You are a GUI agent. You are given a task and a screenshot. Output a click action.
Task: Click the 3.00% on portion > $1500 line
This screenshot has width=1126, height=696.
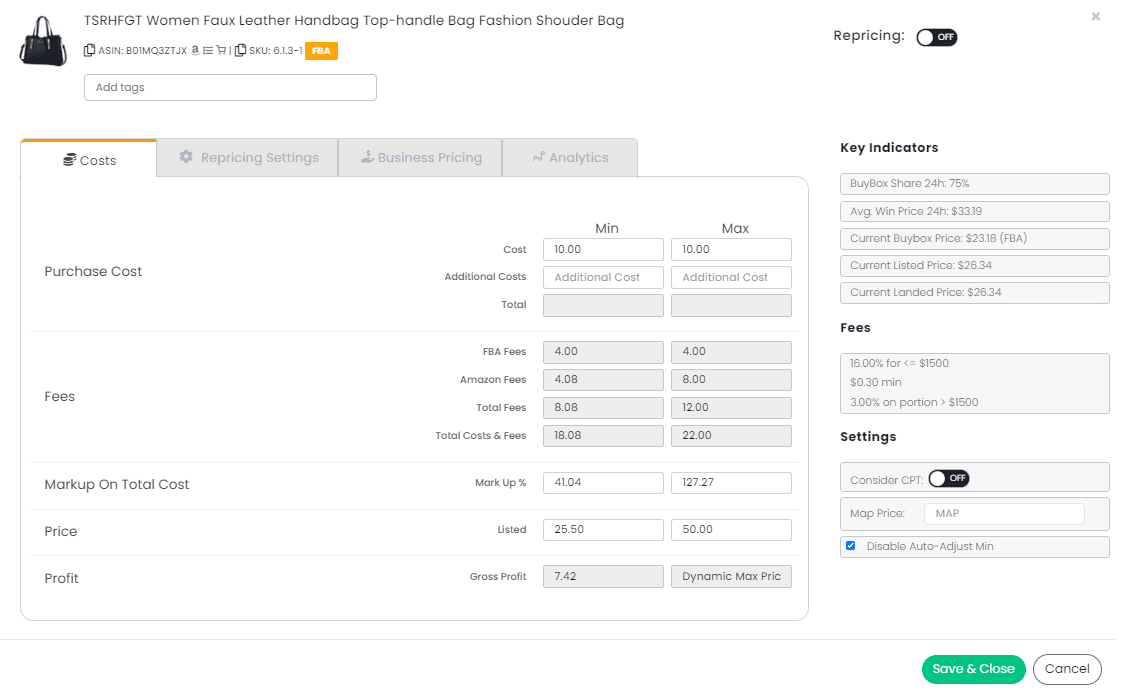913,402
